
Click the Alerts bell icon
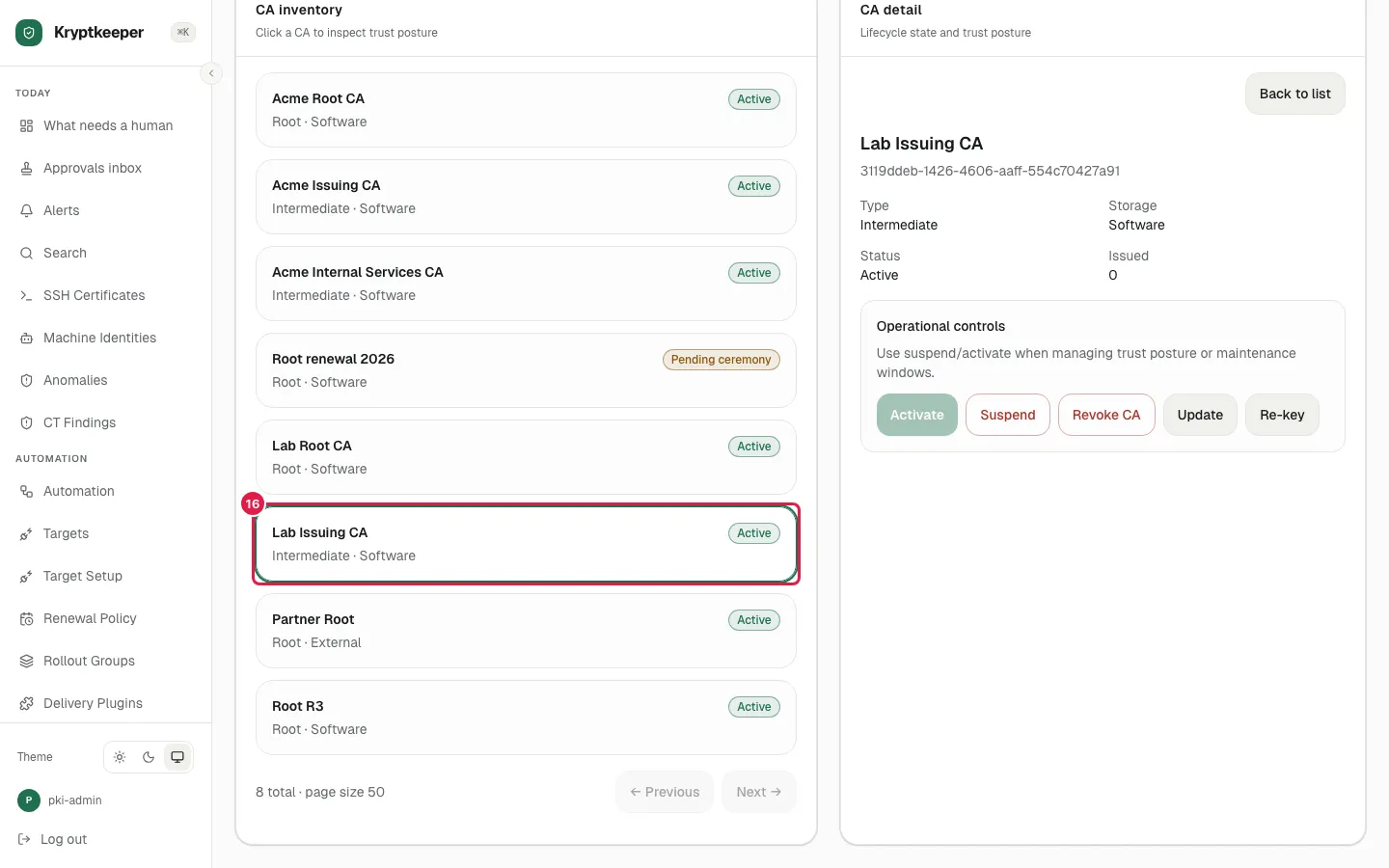point(26,211)
